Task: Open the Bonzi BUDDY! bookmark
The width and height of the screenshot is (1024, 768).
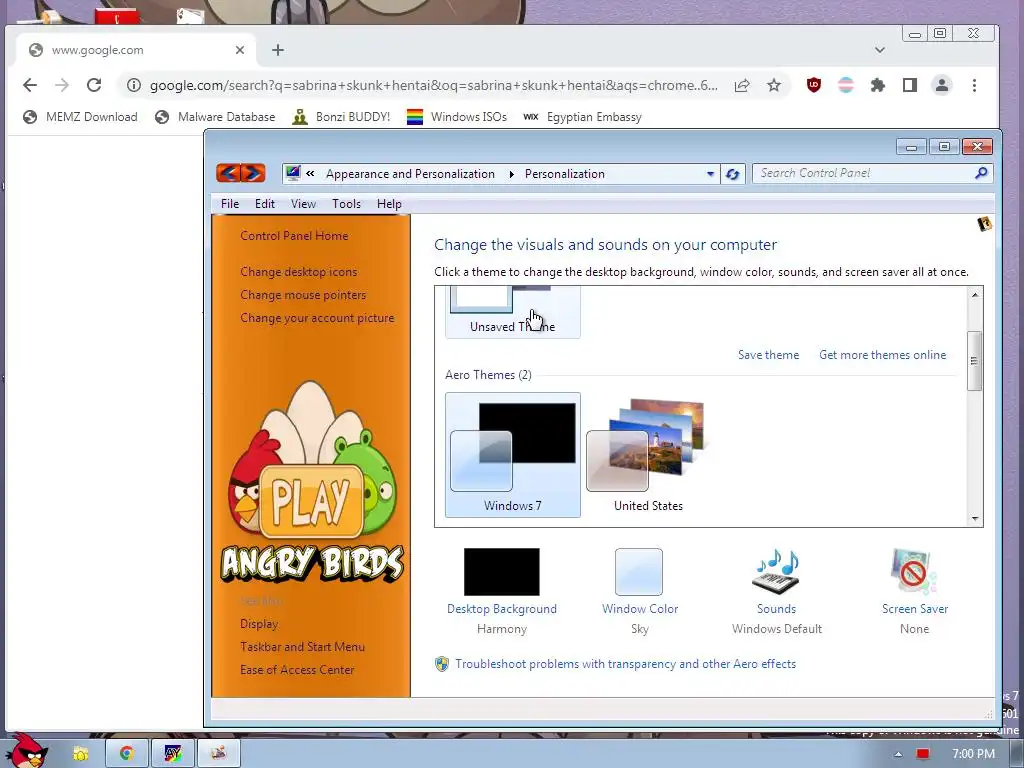Action: tap(341, 117)
